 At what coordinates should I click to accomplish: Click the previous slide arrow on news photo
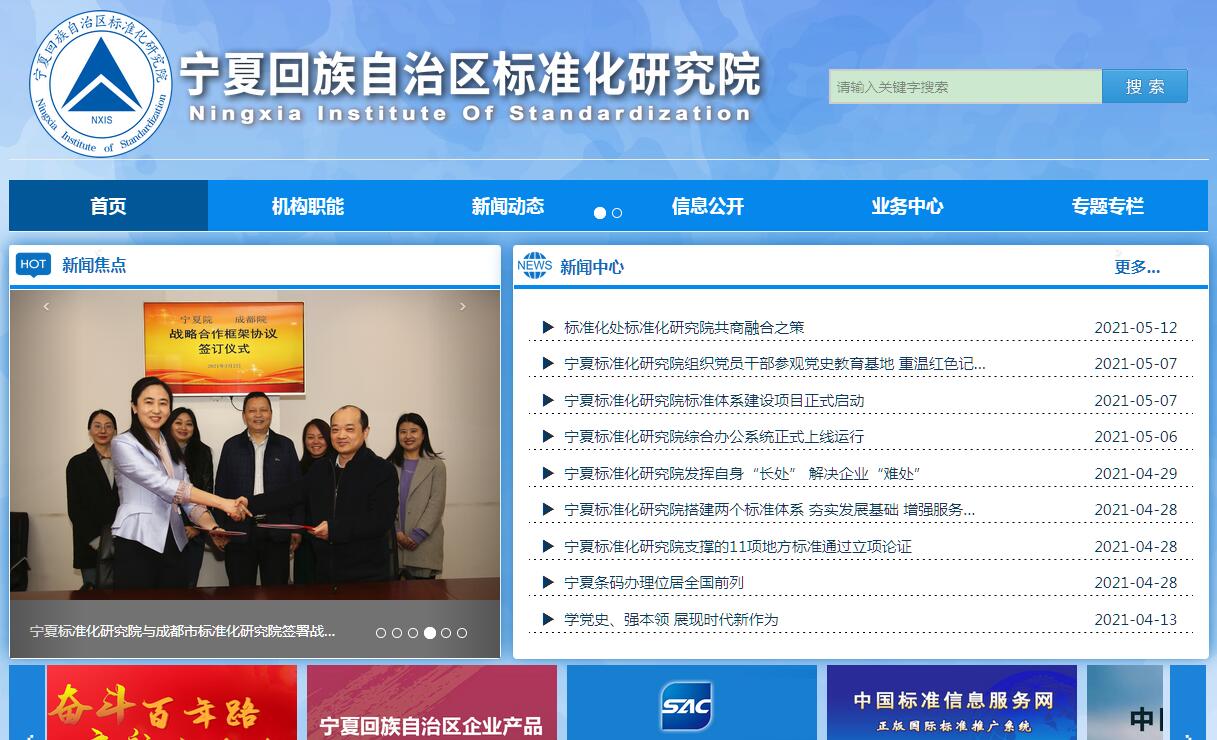[x=46, y=307]
